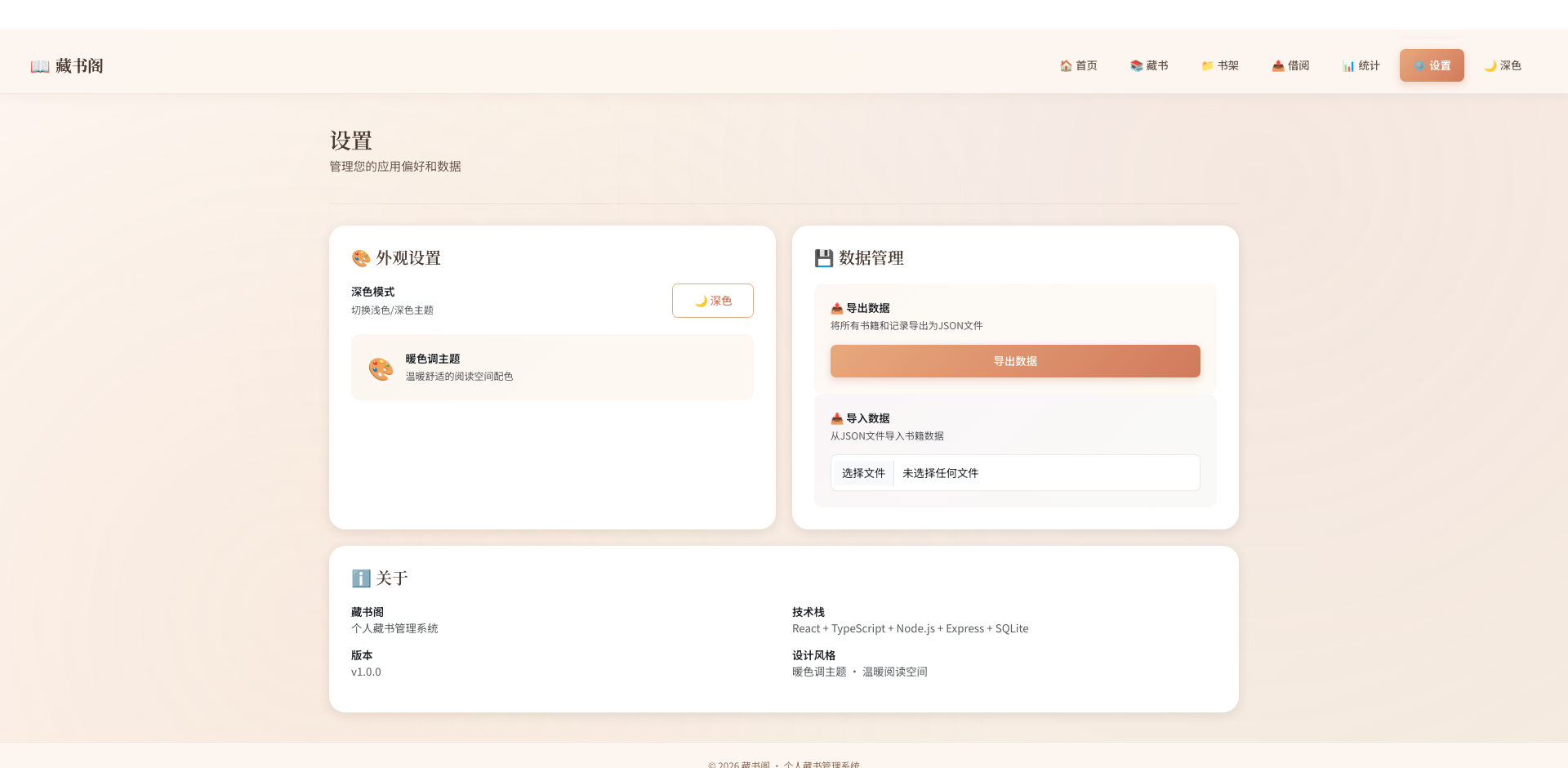Click the inbox icon next to 导出数据
This screenshot has height=768, width=1568.
(837, 308)
